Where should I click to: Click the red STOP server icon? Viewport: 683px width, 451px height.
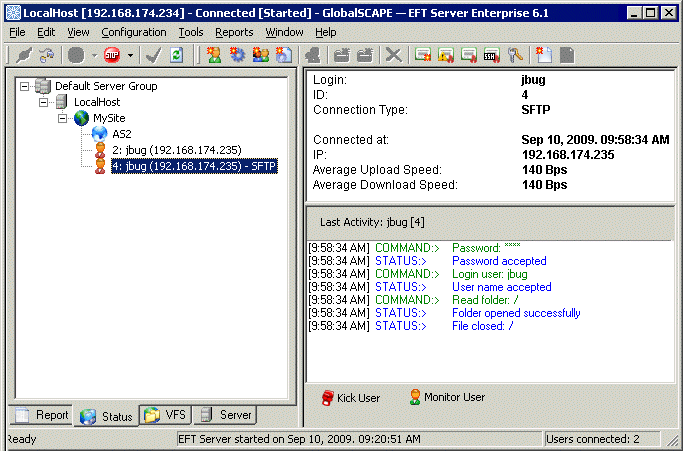point(112,55)
